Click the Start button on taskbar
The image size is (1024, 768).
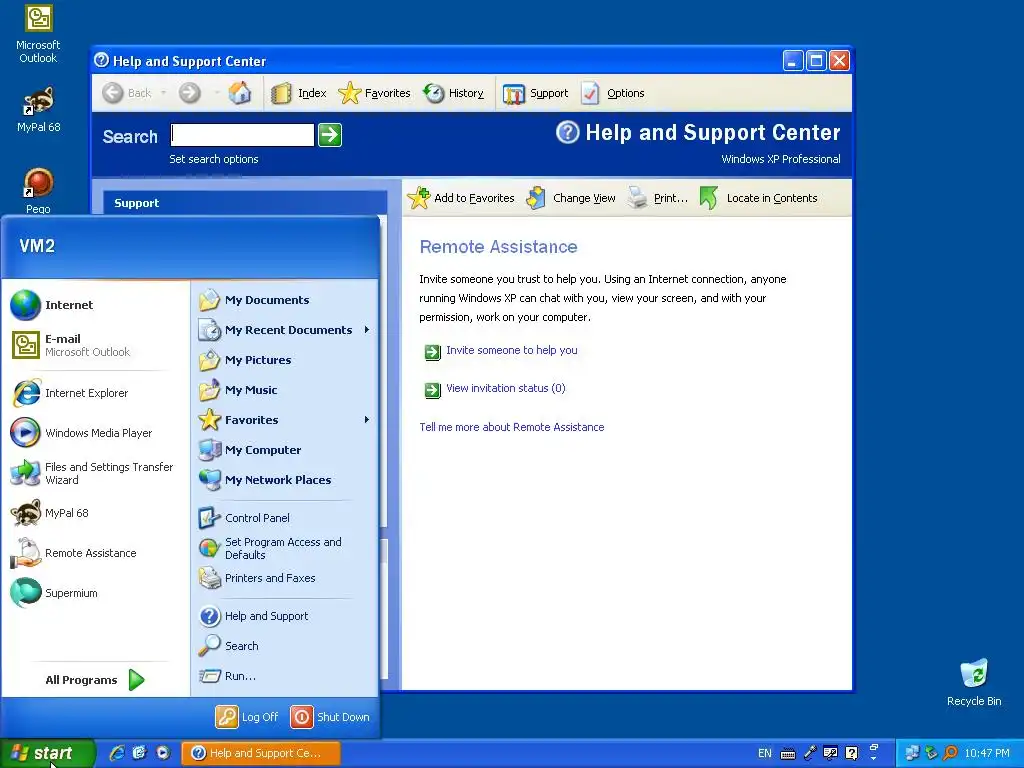tap(47, 753)
